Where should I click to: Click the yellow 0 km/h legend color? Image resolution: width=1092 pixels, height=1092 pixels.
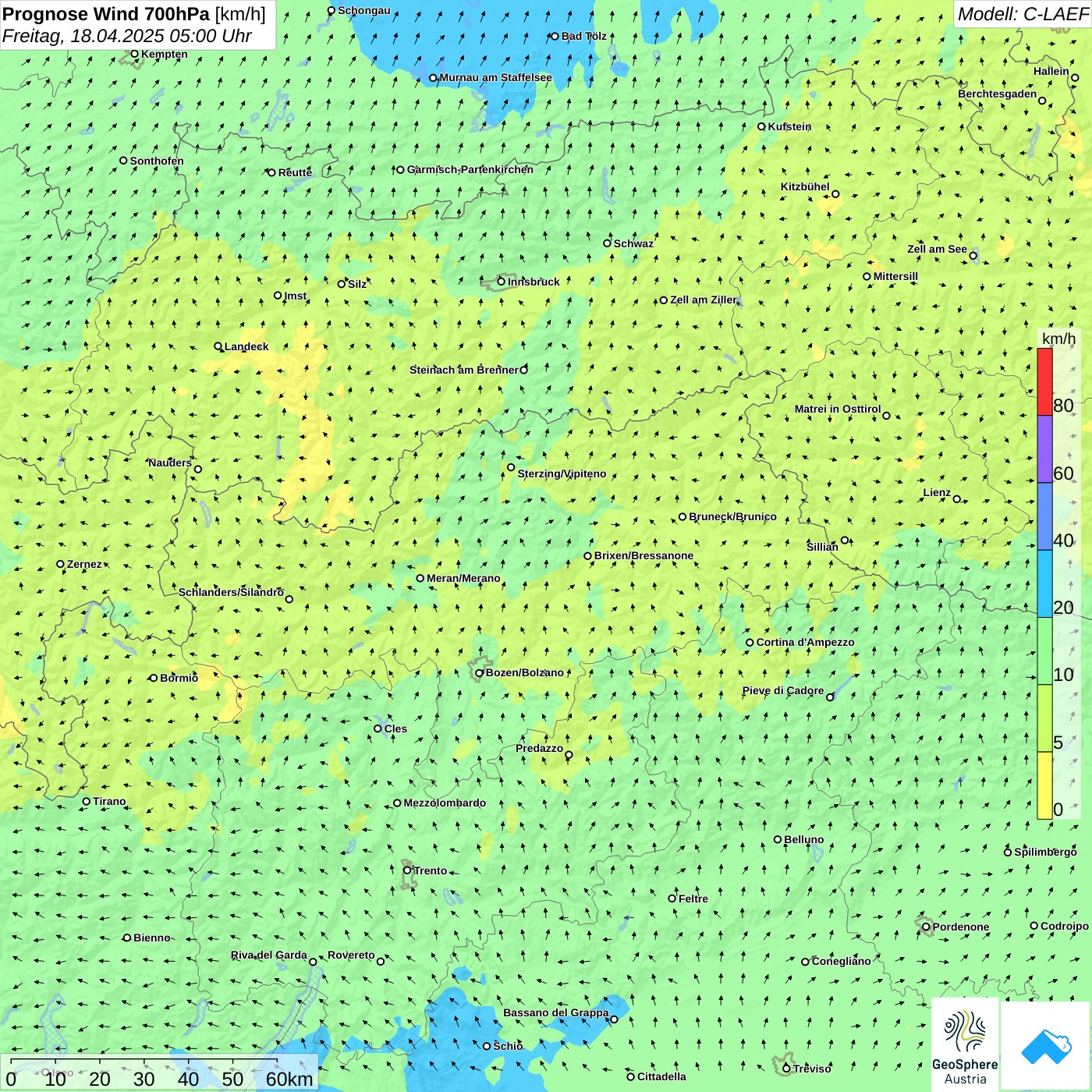(x=1044, y=785)
